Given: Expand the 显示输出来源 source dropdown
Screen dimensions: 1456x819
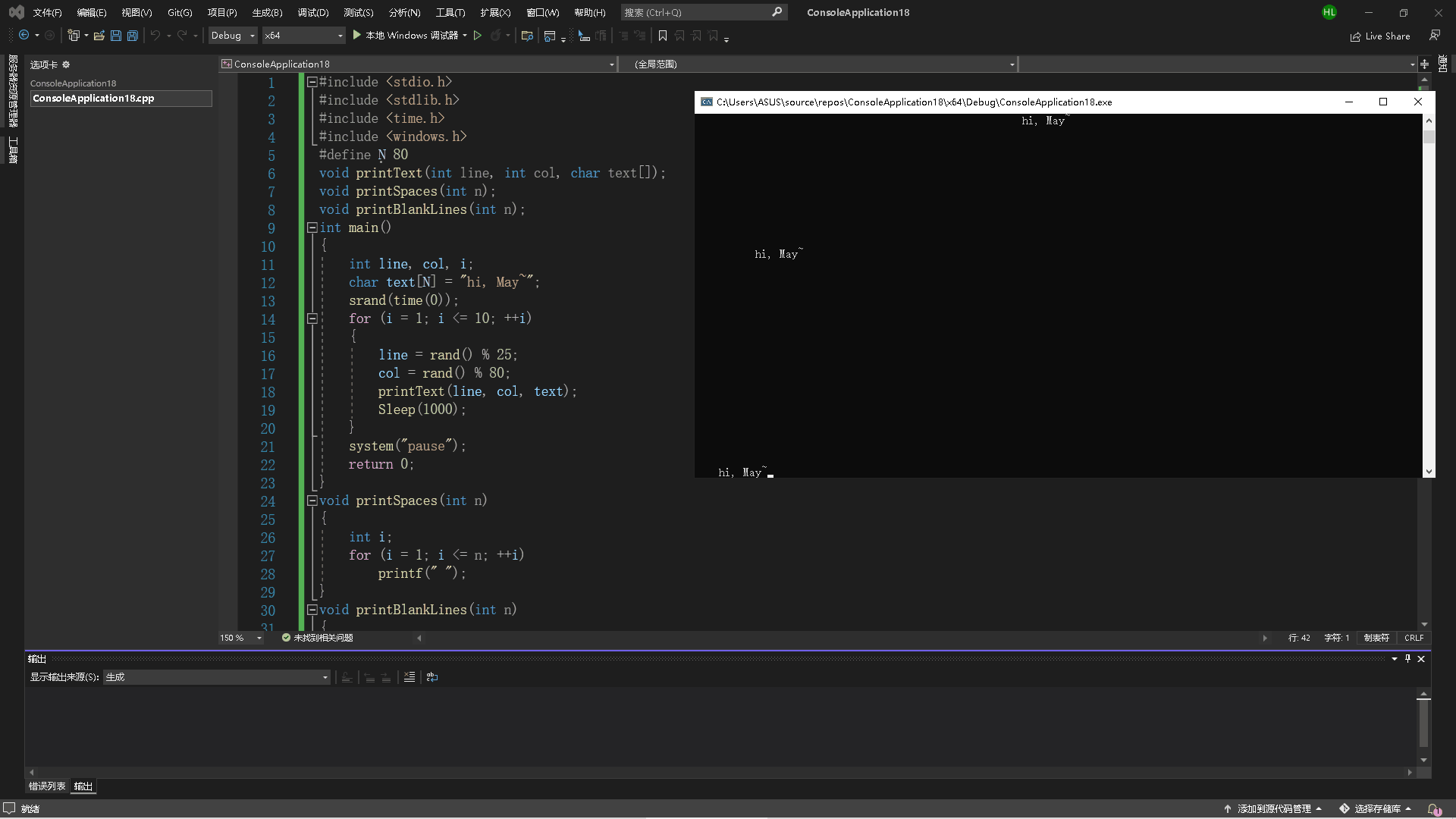Looking at the screenshot, I should [x=325, y=677].
